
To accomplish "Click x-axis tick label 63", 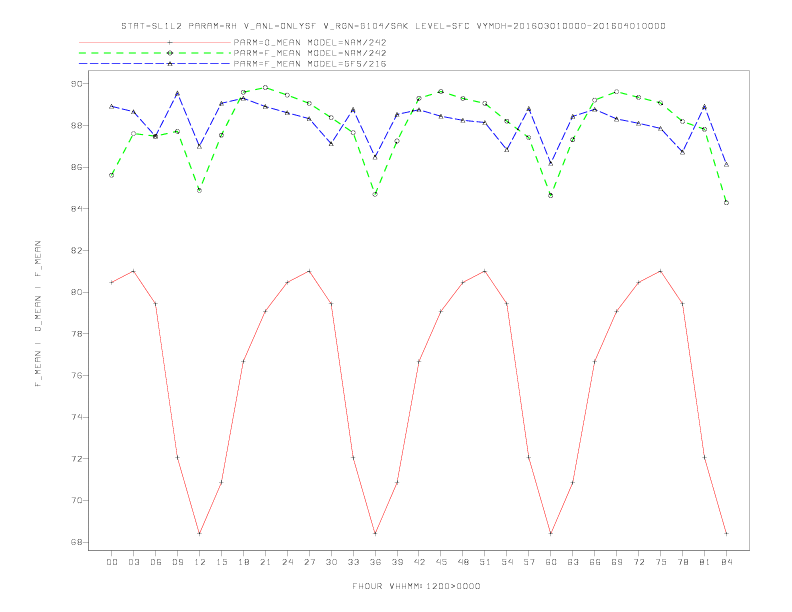I will [x=573, y=562].
